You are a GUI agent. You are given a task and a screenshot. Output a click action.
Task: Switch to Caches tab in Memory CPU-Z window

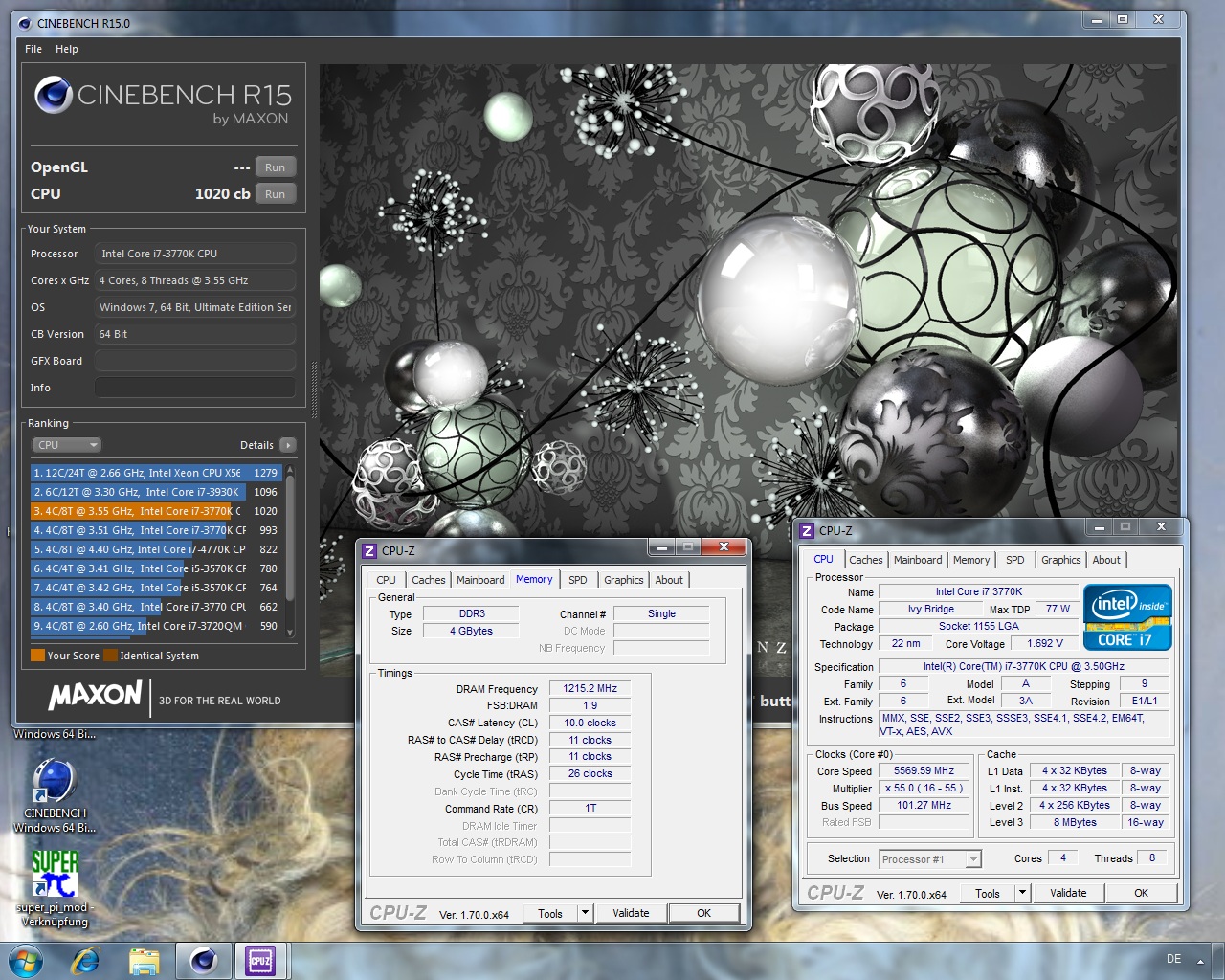point(428,580)
